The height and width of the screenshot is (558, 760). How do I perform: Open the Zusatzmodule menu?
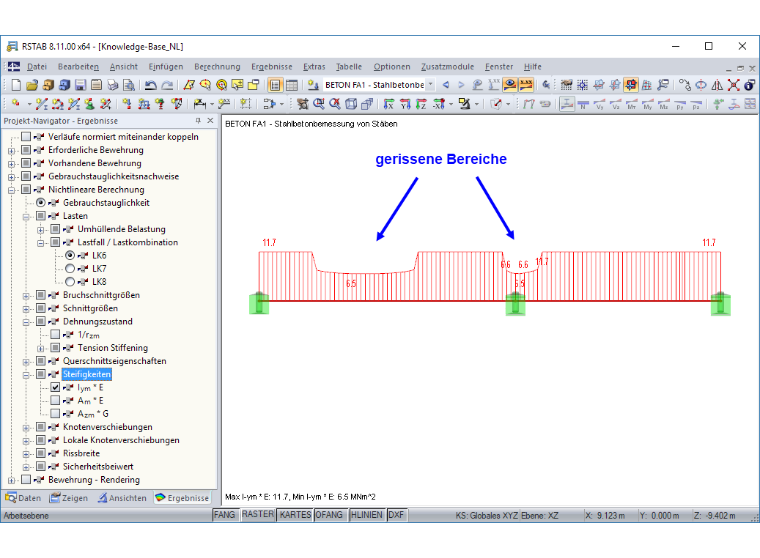(447, 67)
